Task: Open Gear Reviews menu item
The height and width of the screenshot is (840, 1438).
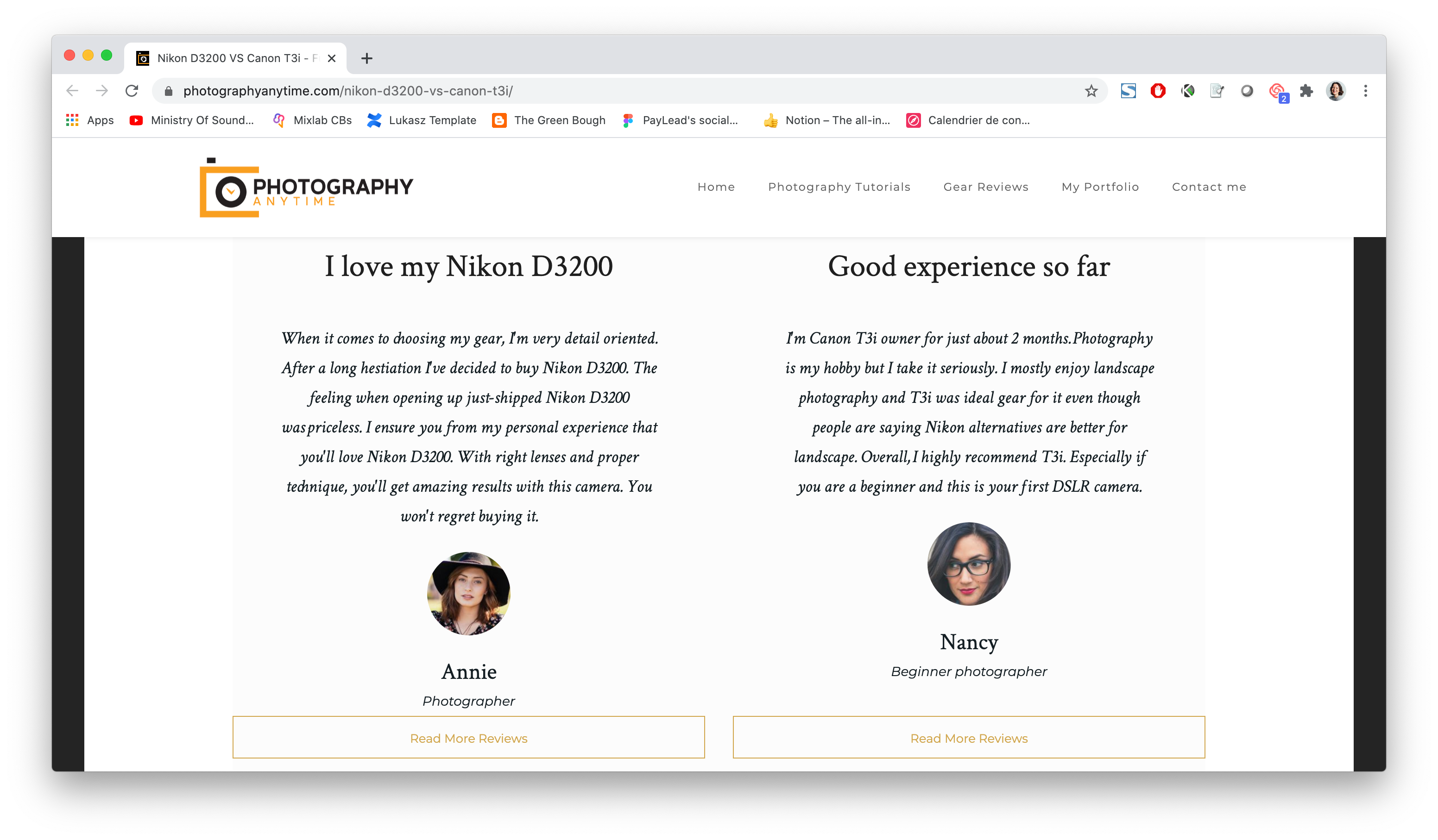Action: click(x=985, y=187)
